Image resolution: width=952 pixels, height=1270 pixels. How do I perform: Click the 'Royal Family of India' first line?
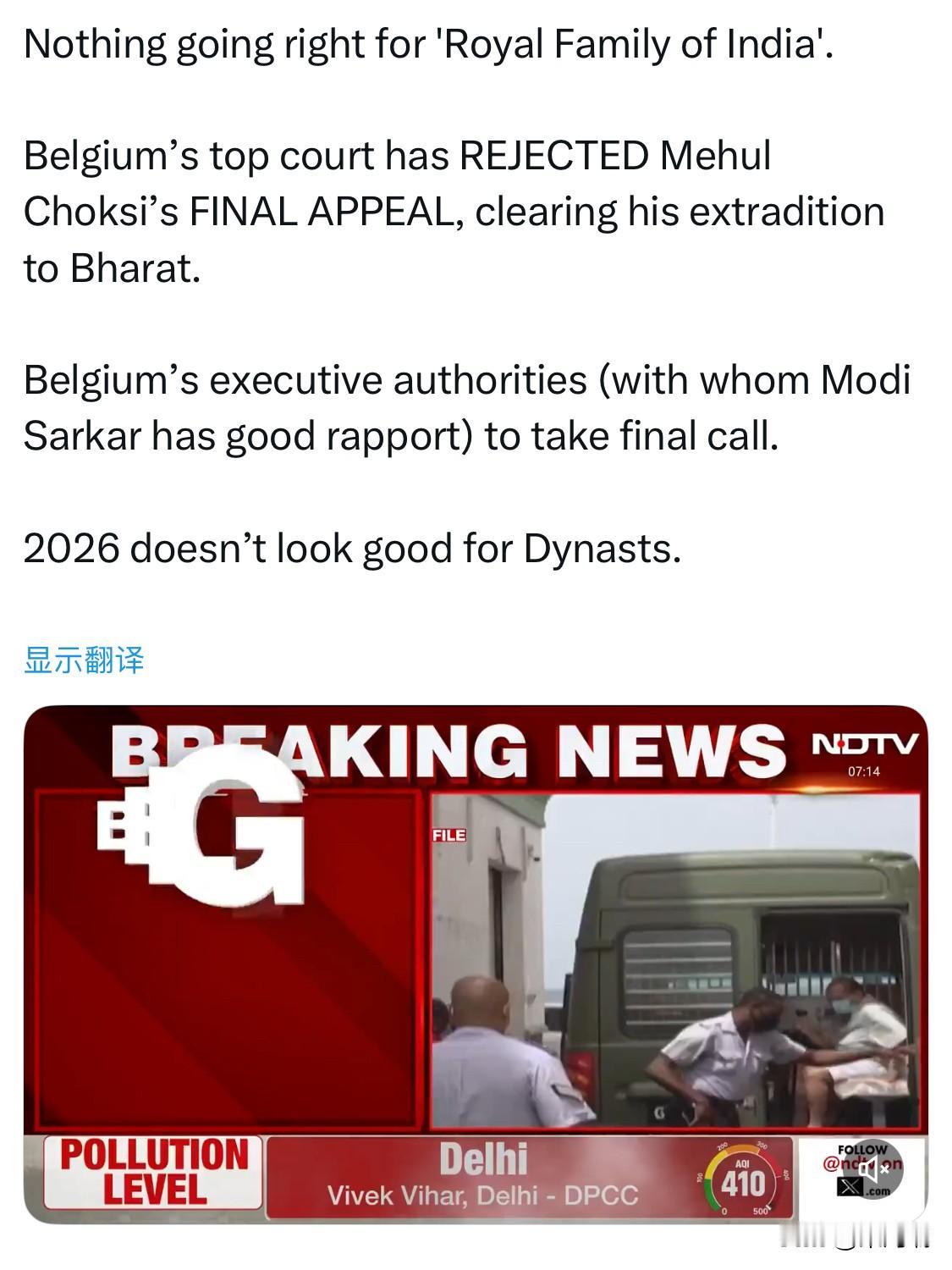tap(428, 44)
